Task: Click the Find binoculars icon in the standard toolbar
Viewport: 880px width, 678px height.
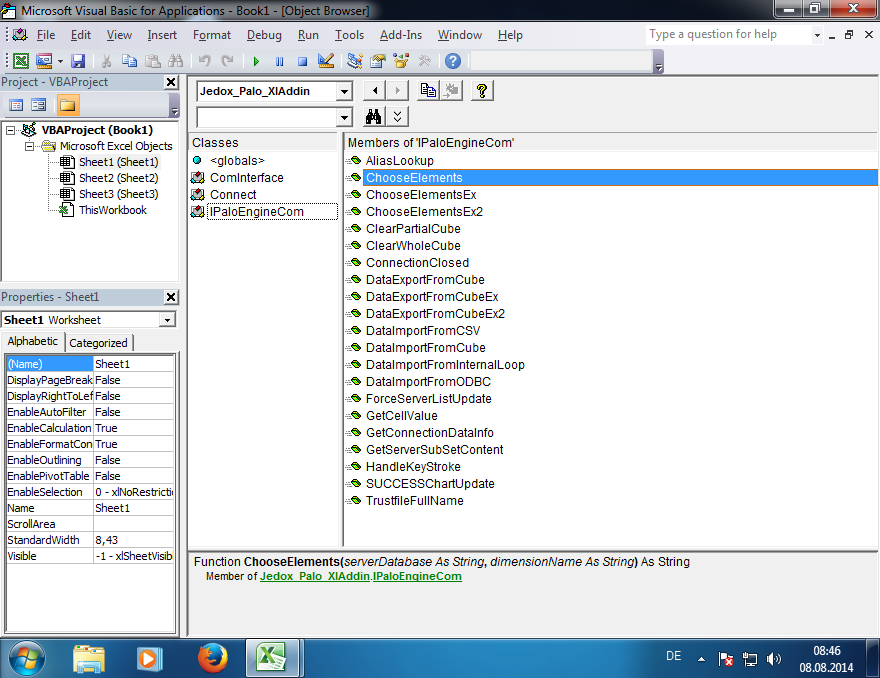Action: coord(176,61)
